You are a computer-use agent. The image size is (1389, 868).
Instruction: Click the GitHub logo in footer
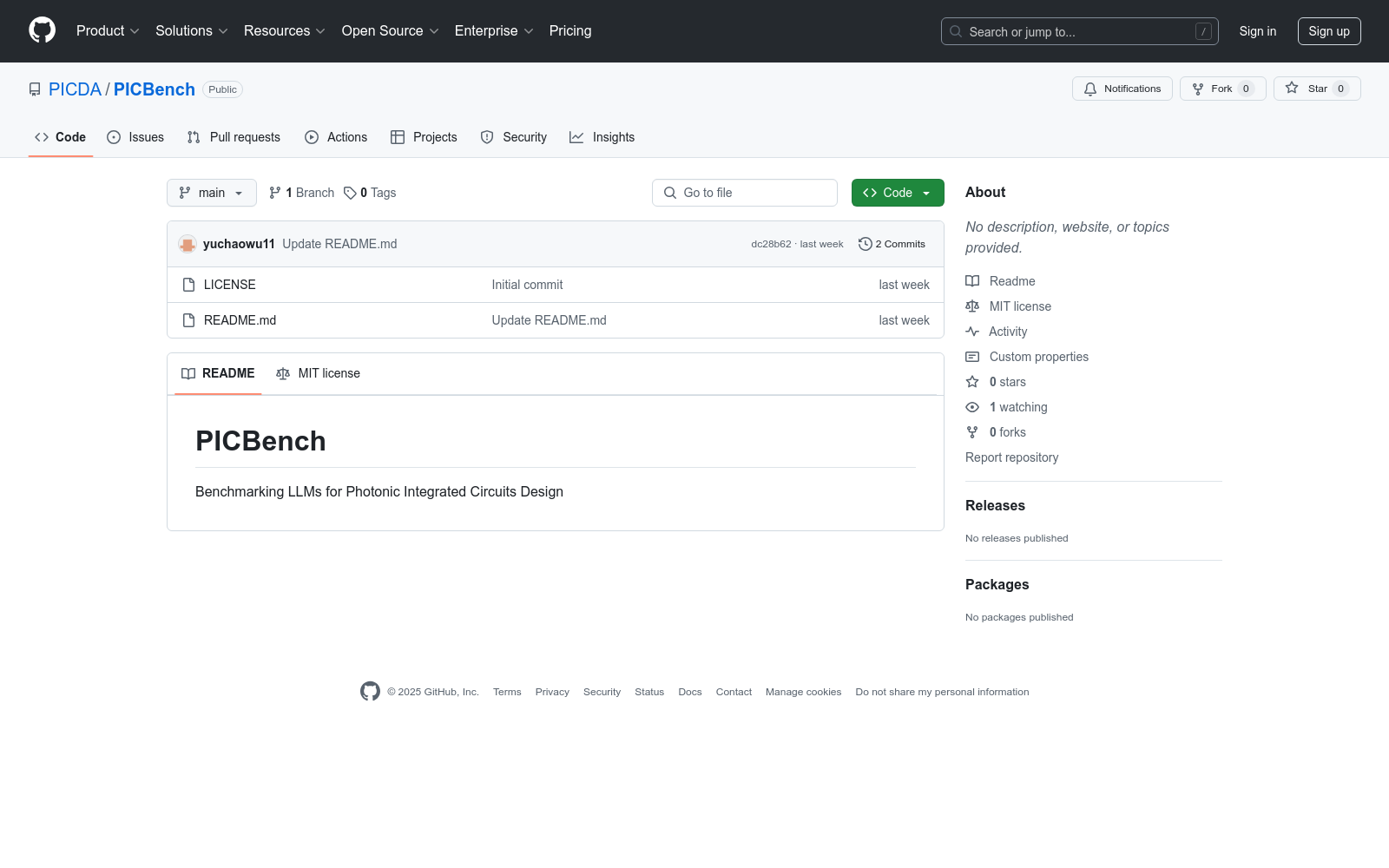[370, 691]
